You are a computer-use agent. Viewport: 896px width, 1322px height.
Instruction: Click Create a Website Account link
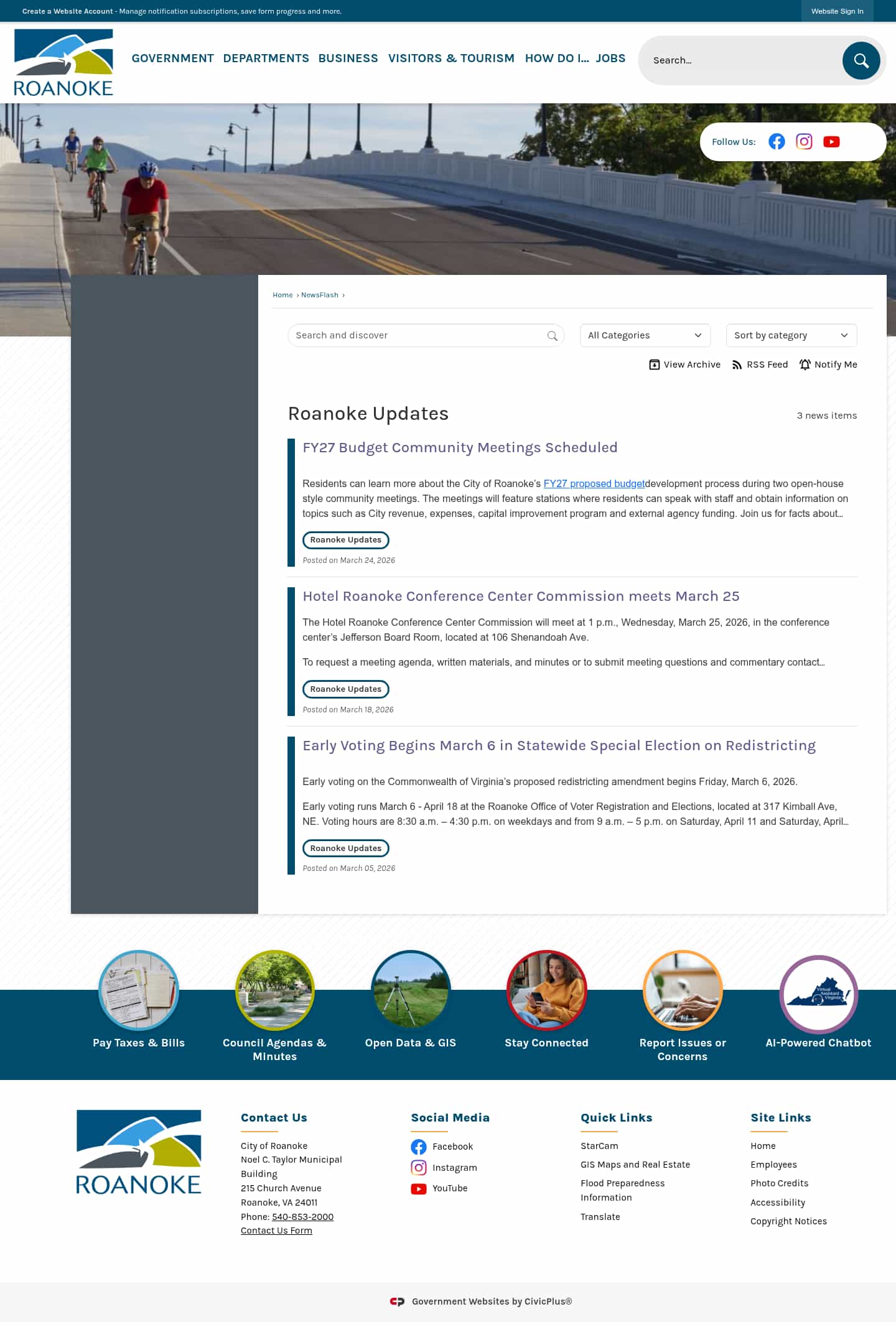pos(68,11)
